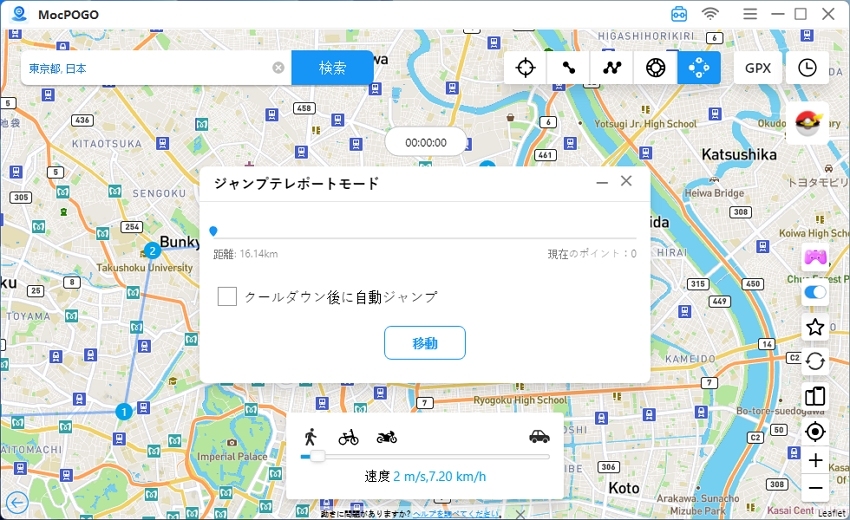The image size is (850, 520).
Task: Close the ジャンプテレポートモード dialog
Action: point(626,181)
